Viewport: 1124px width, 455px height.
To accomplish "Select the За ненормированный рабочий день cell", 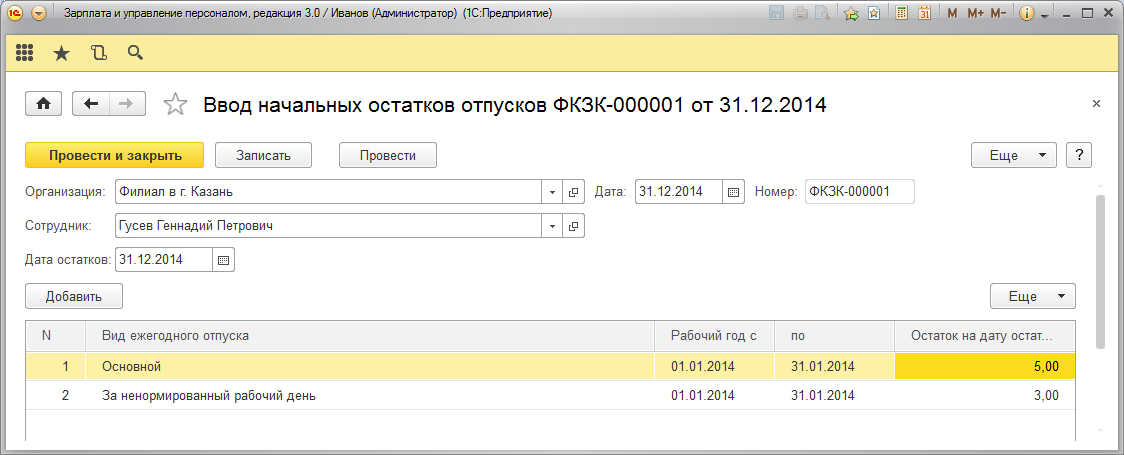I will tap(370, 396).
